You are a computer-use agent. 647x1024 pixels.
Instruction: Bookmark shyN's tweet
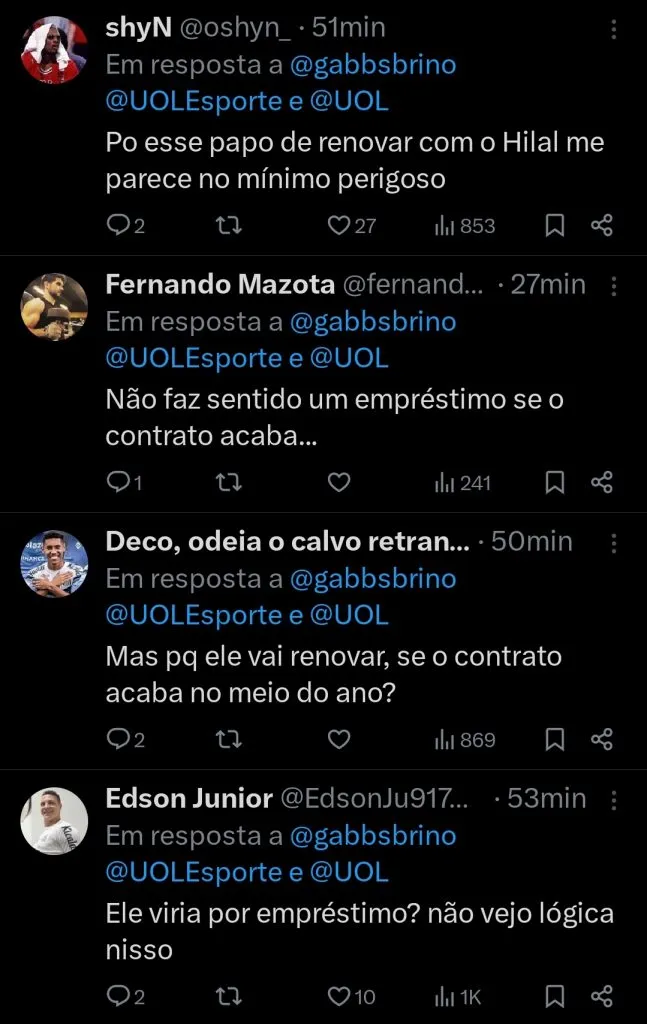click(555, 225)
